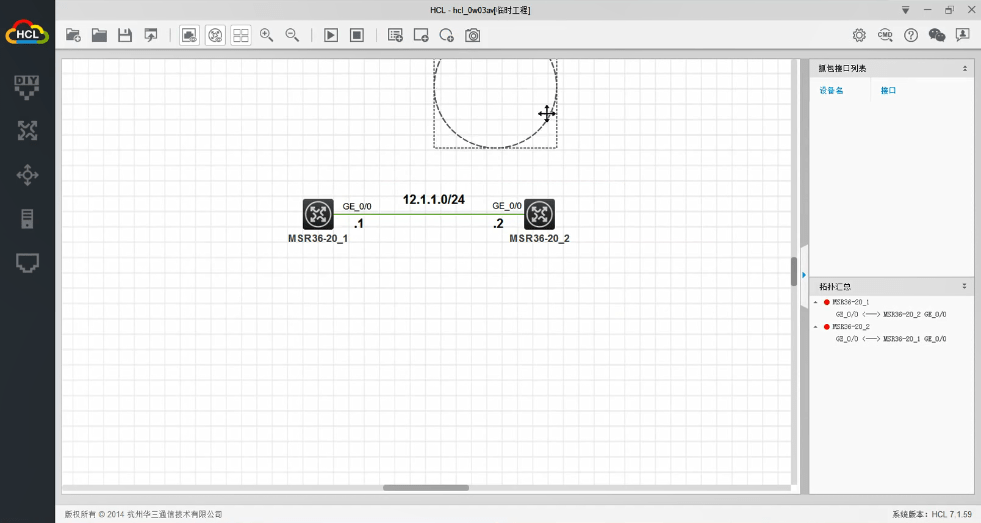981x523 pixels.
Task: Toggle the grid display toolbar button
Action: (241, 35)
